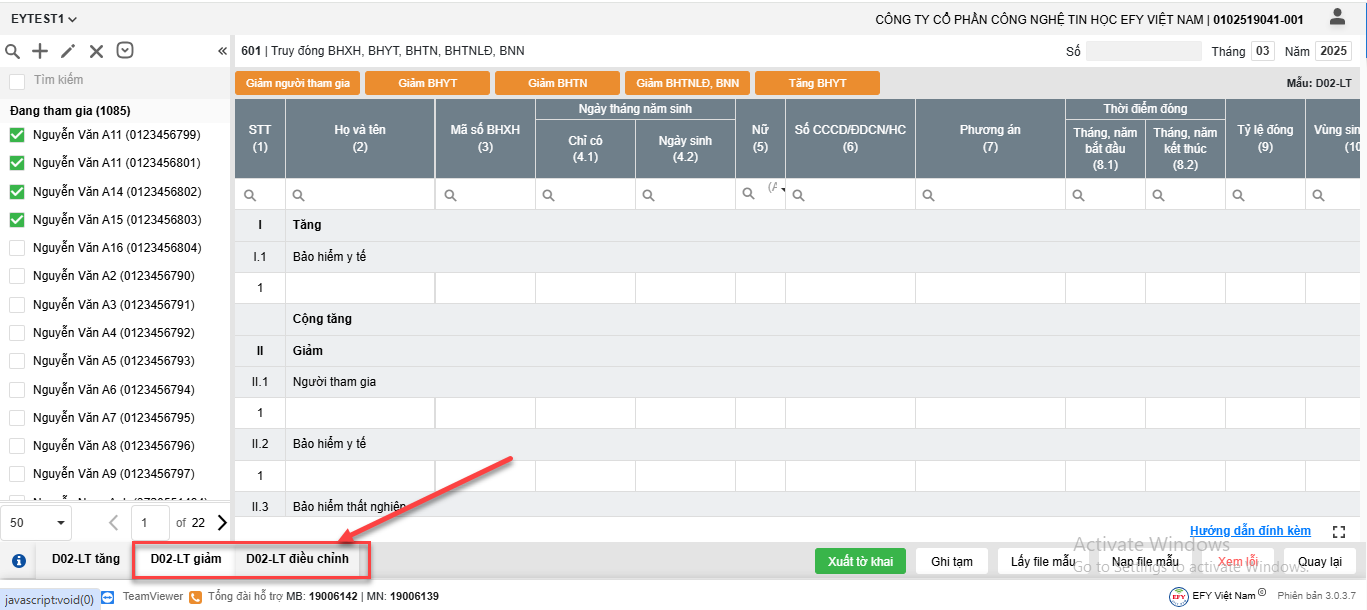Expand the boxed chevron options menu

[125, 51]
